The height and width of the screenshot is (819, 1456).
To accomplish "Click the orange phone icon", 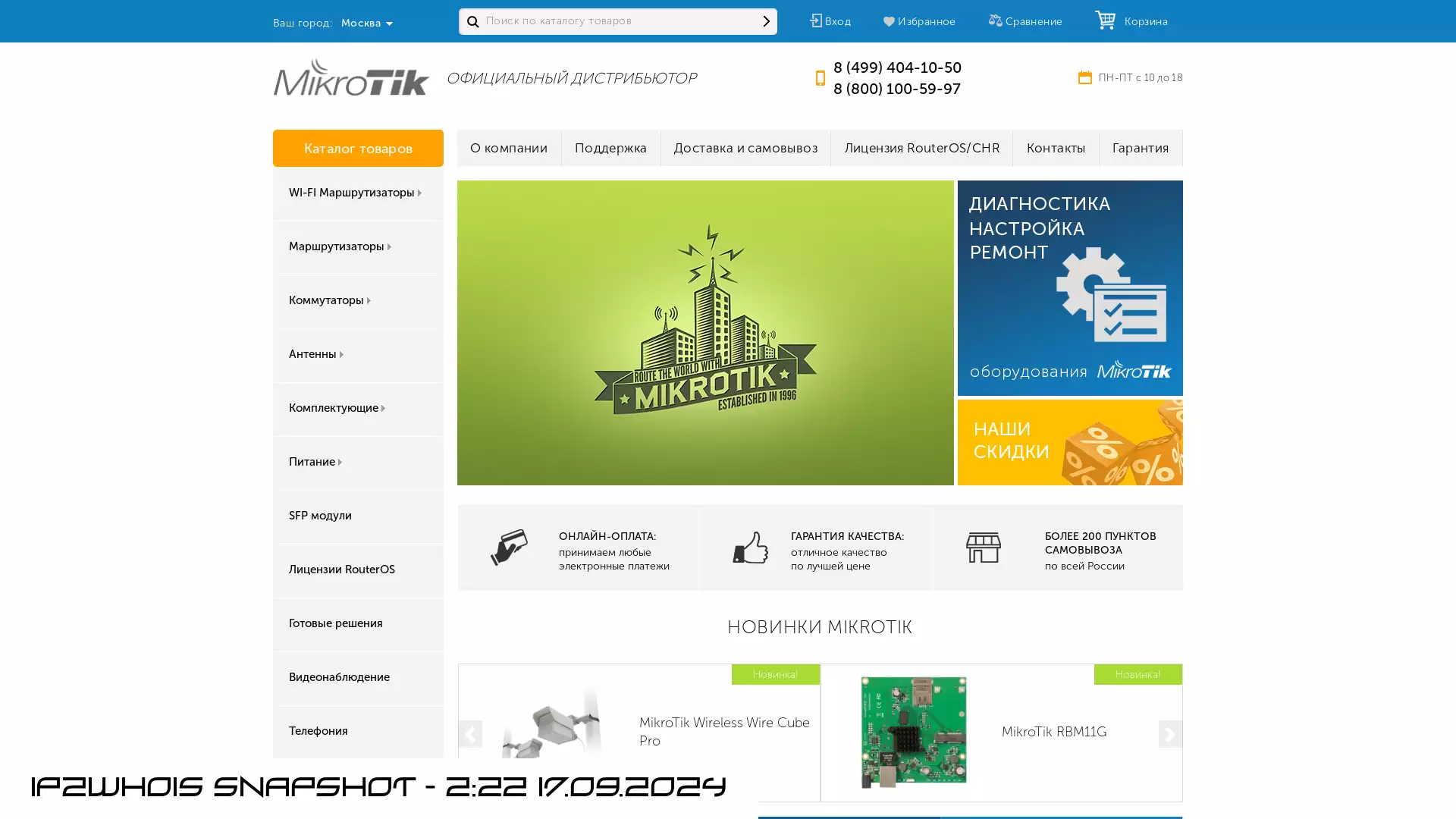I will 820,78.
